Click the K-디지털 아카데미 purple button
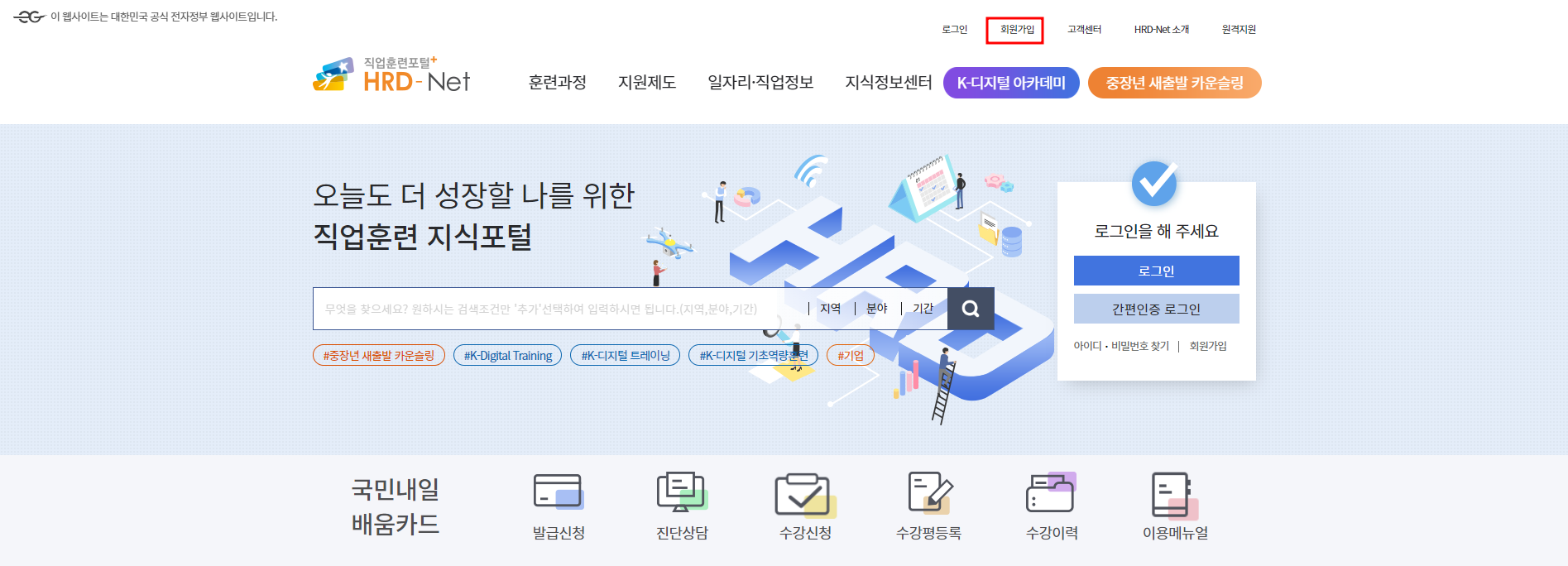The height and width of the screenshot is (566, 1568). tap(1011, 83)
